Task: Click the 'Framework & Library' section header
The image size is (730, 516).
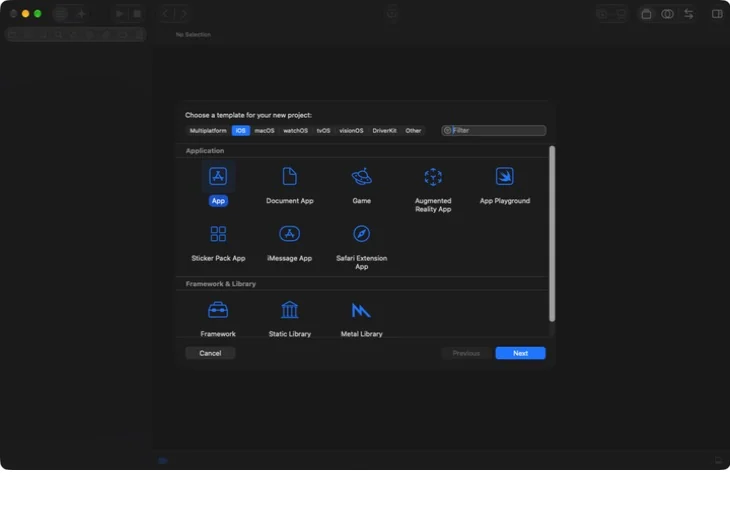Action: pyautogui.click(x=221, y=284)
